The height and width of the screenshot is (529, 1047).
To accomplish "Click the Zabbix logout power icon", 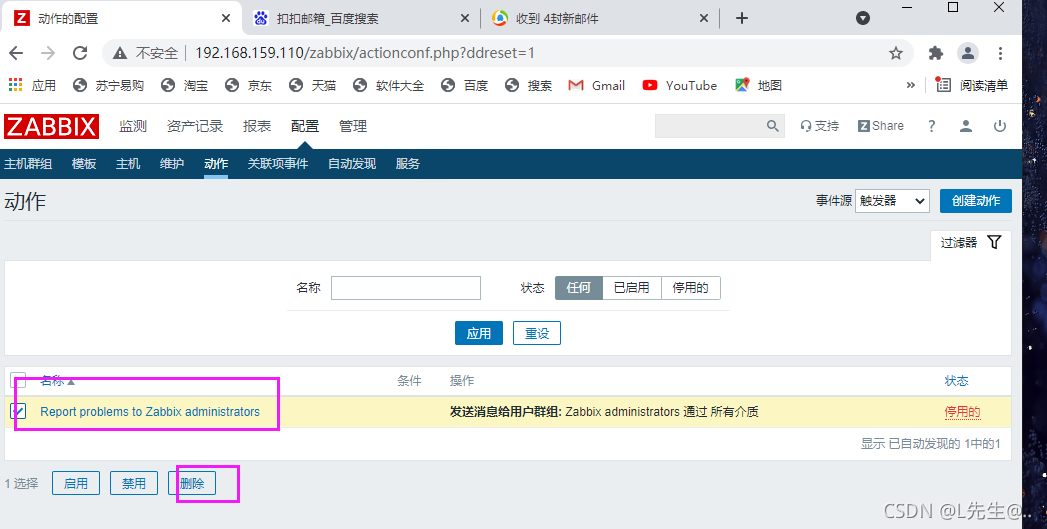I will [x=1000, y=126].
